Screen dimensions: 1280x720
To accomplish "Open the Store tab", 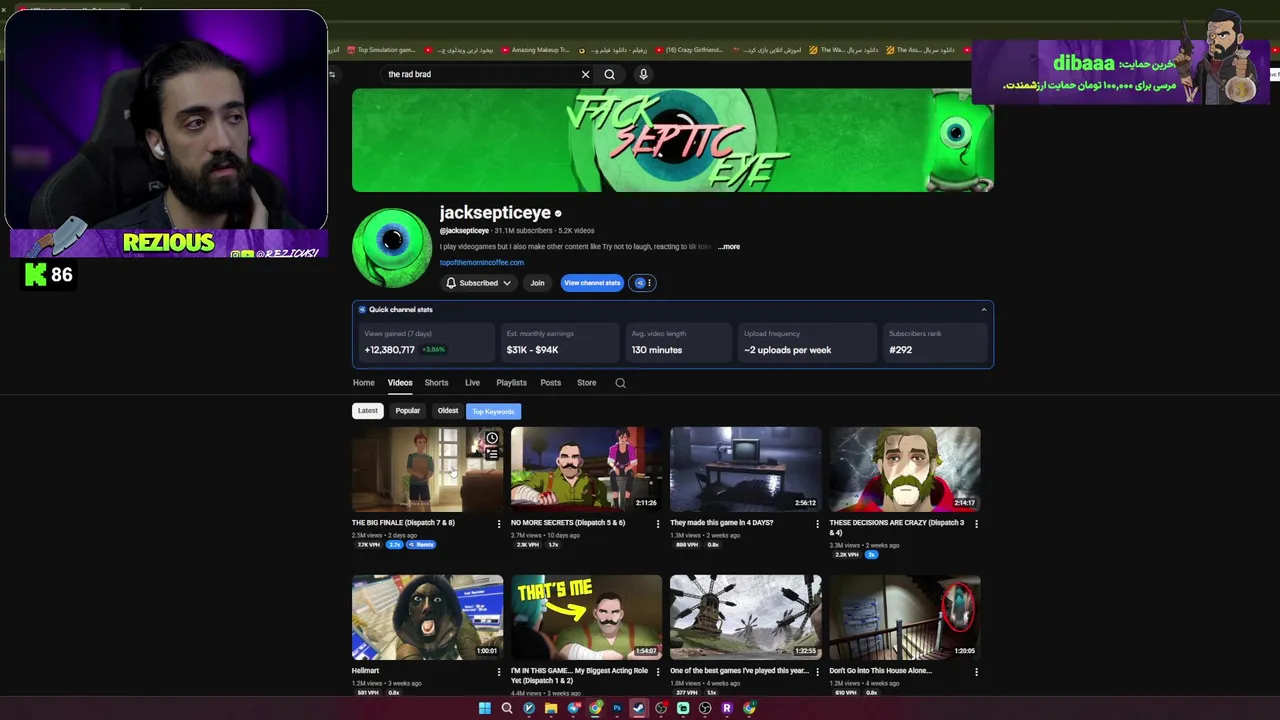I will [586, 383].
